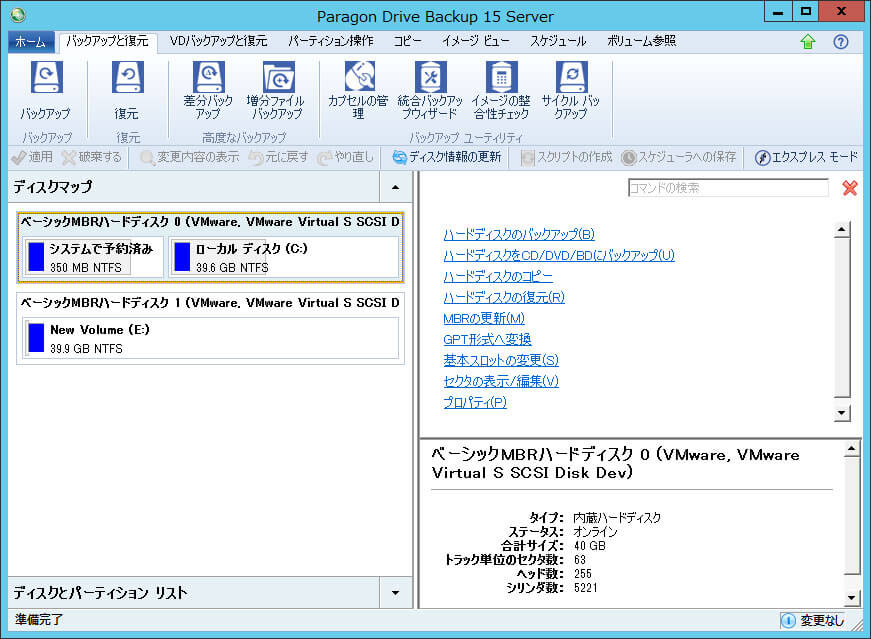Viewport: 871px width, 639px height.
Task: Click the green up-arrow update icon
Action: tap(808, 42)
